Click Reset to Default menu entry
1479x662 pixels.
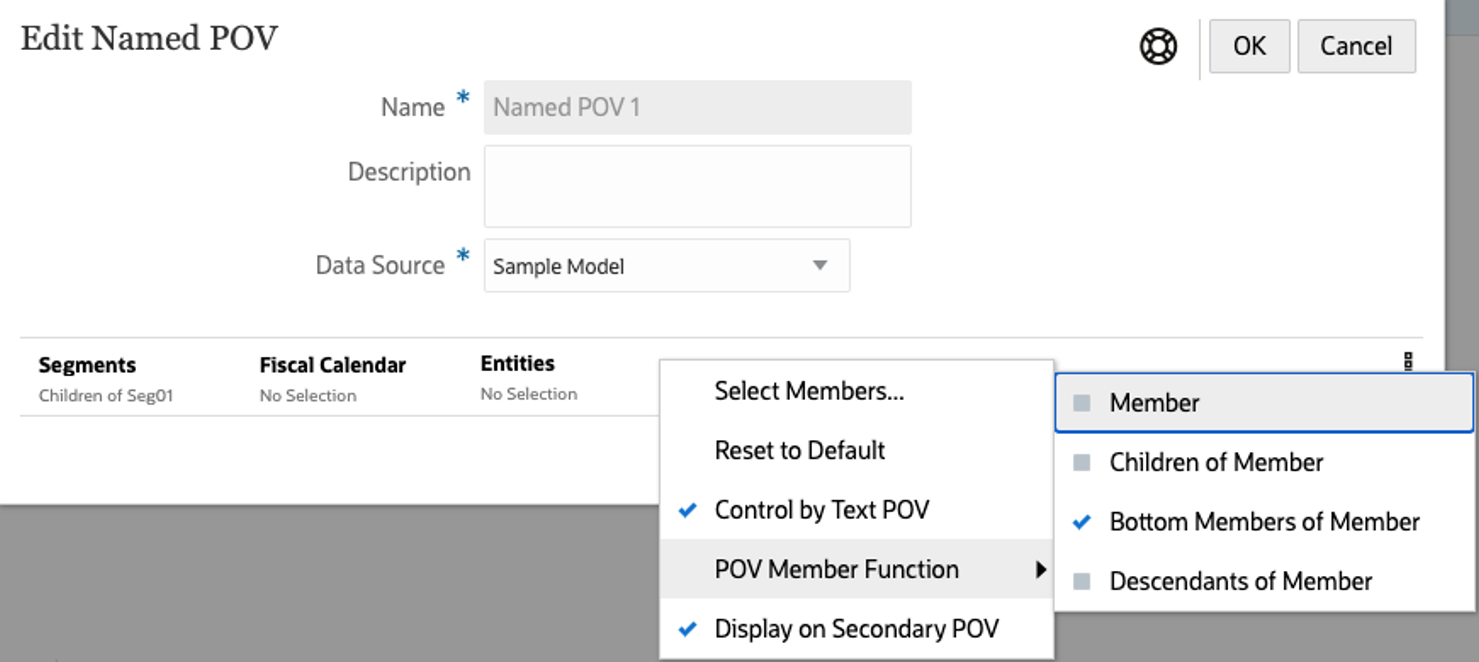tap(800, 450)
